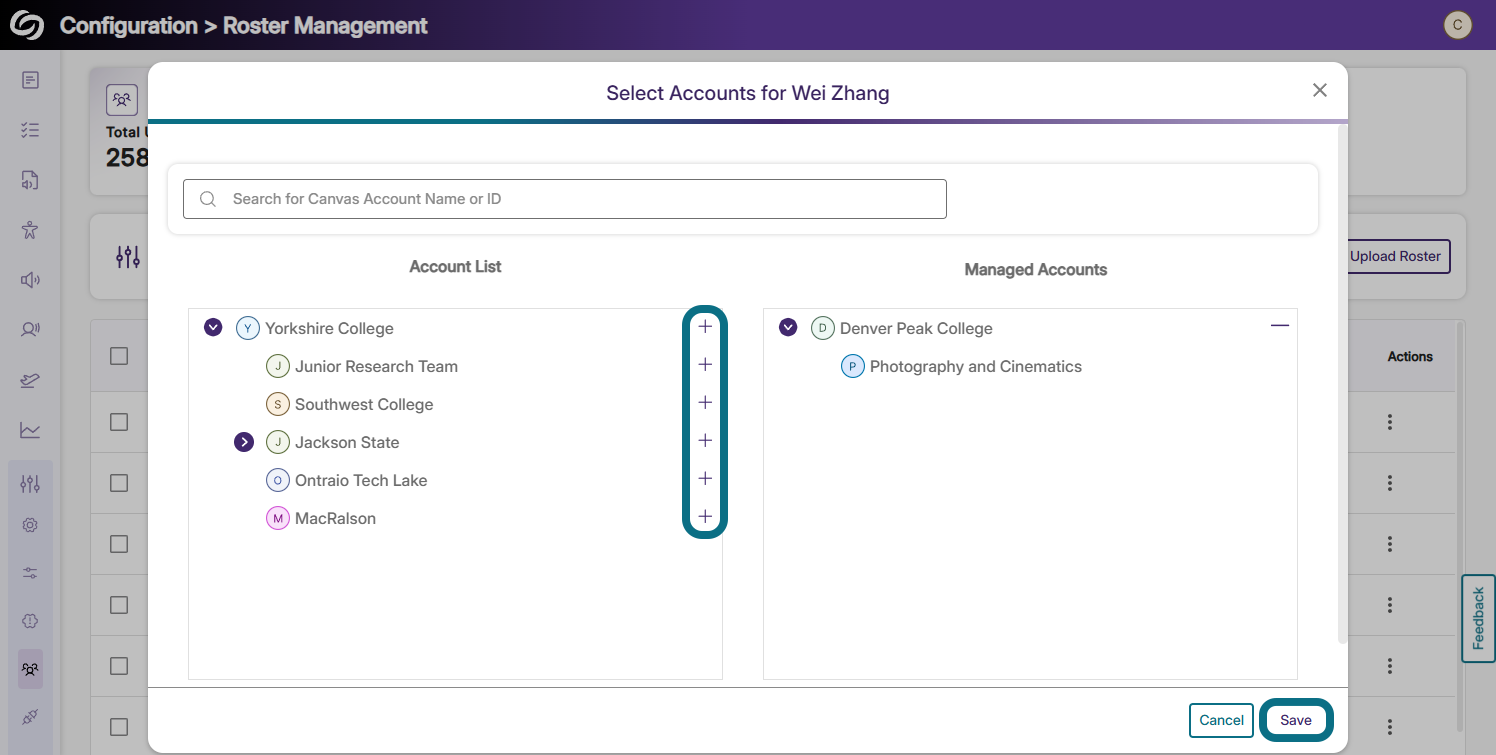Expand the Jackson State account

243,442
